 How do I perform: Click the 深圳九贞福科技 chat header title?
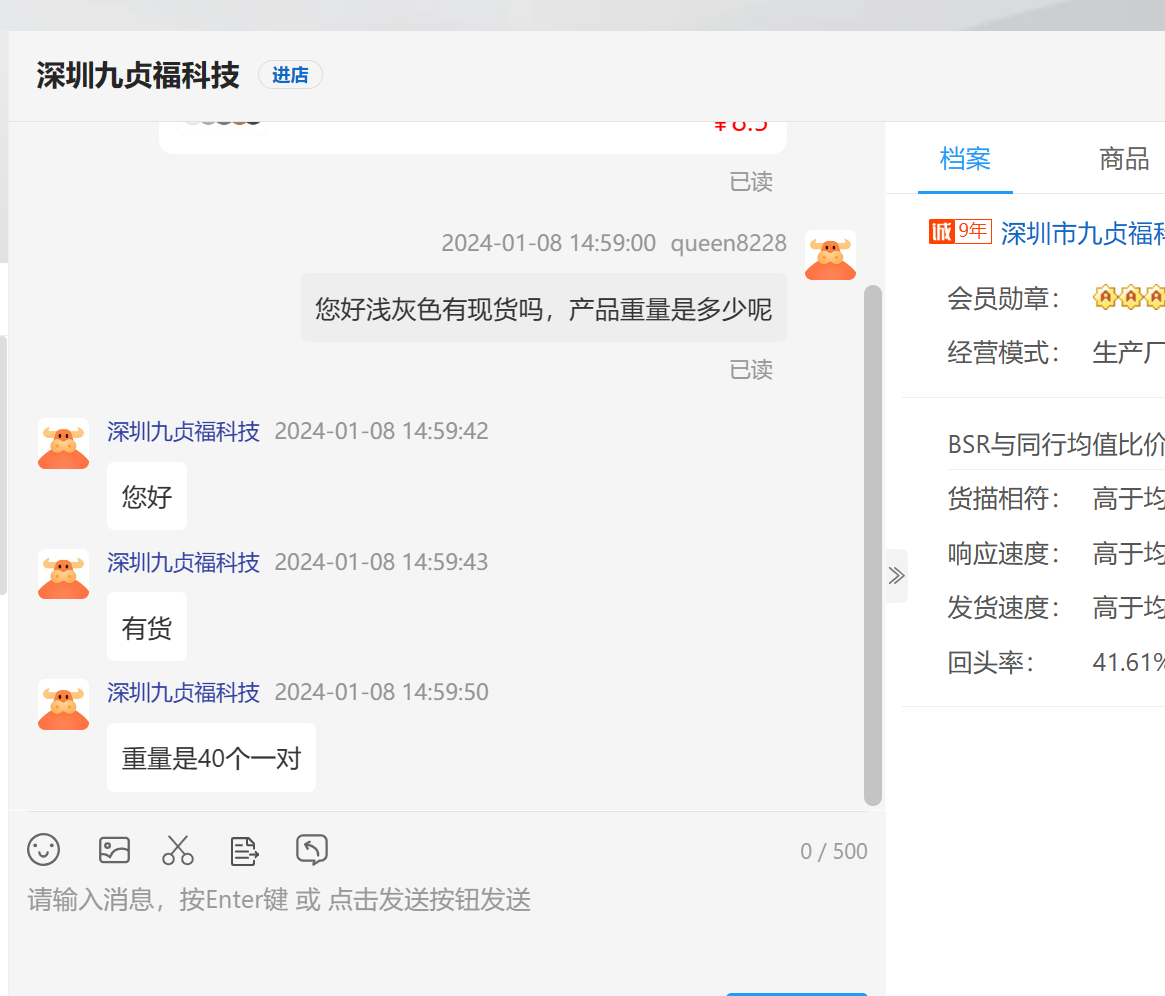[138, 76]
